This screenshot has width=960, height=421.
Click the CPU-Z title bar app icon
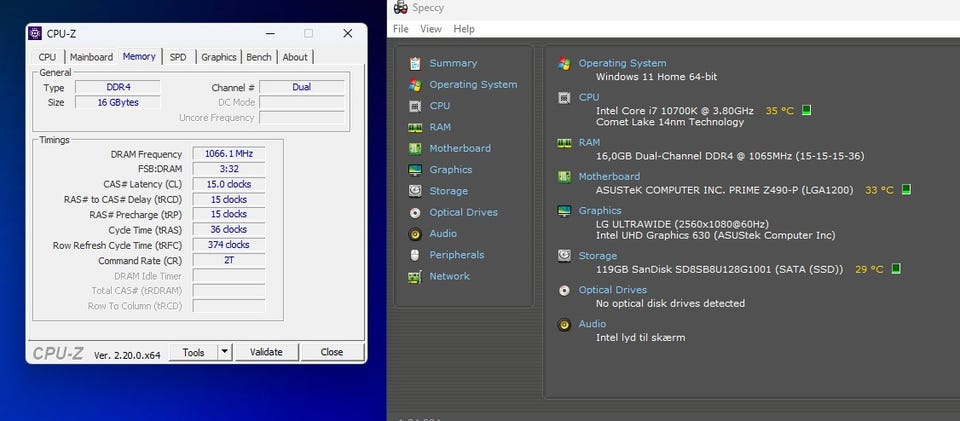36,33
